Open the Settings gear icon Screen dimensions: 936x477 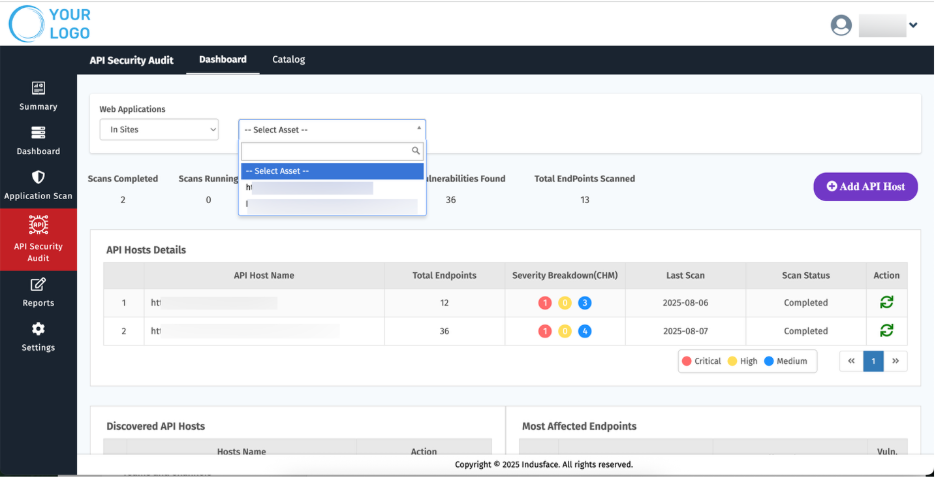[38, 329]
